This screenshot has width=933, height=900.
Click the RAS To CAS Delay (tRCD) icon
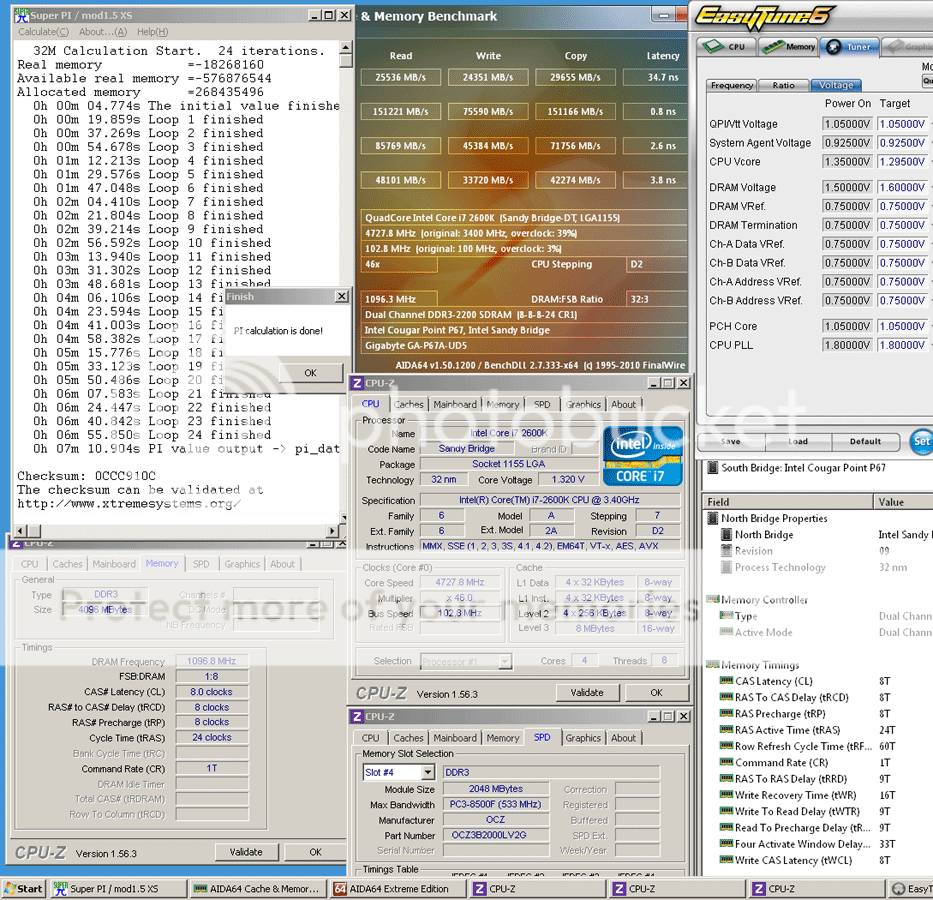point(726,697)
